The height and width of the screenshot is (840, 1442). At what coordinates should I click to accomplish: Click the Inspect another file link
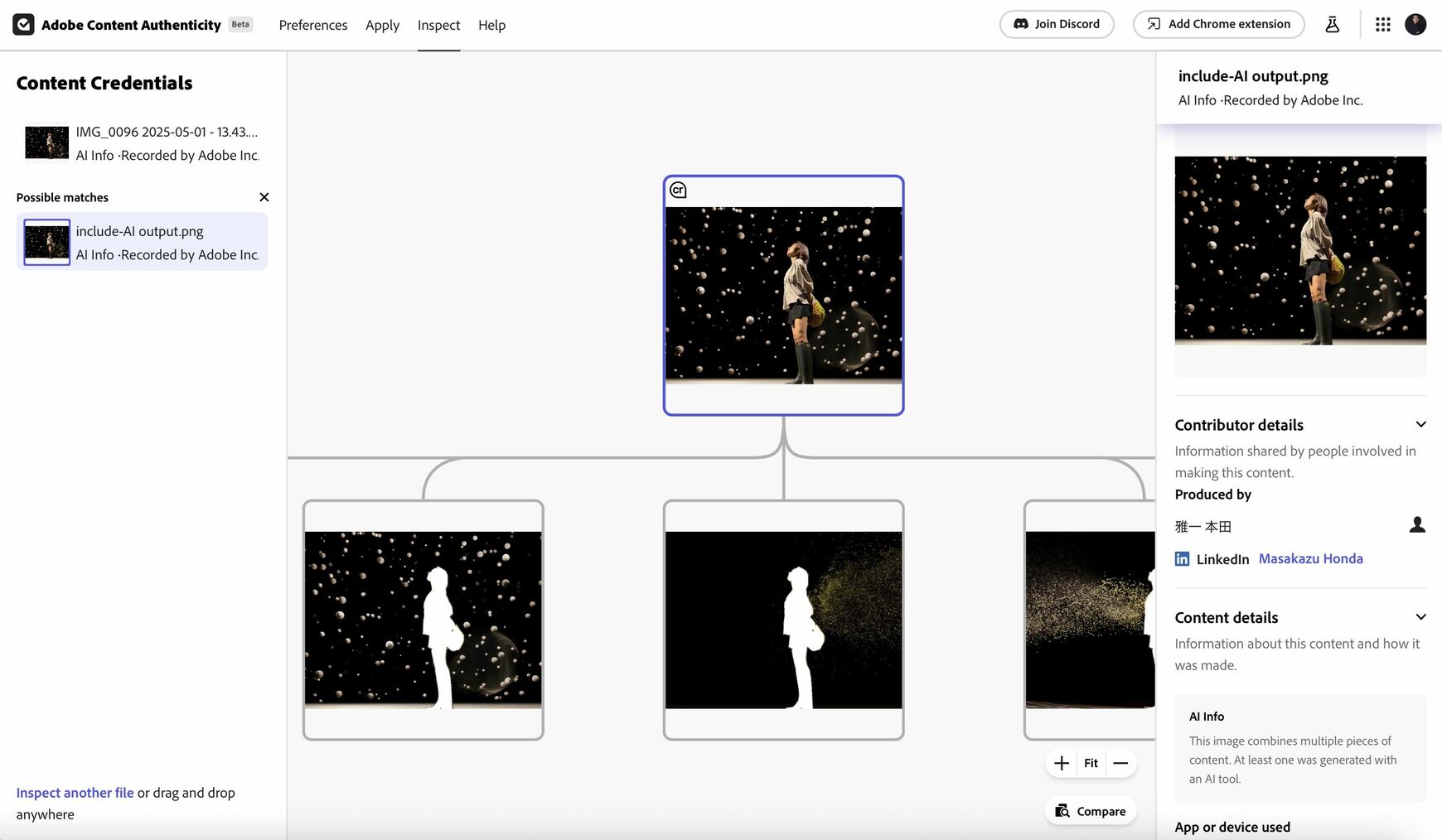click(75, 793)
